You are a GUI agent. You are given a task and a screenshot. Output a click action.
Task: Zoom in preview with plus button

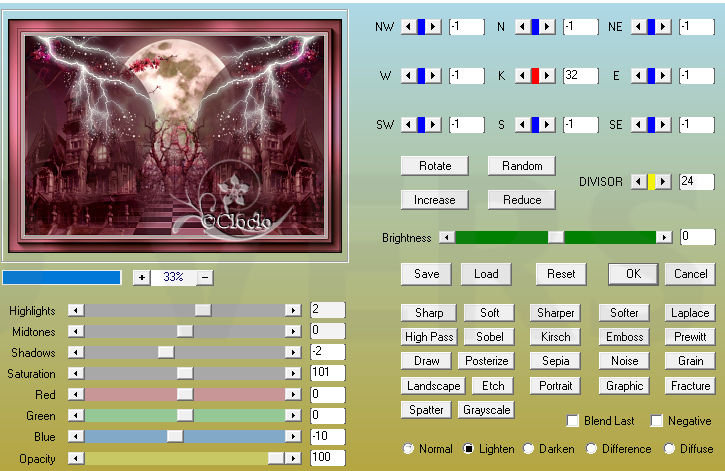click(x=141, y=277)
